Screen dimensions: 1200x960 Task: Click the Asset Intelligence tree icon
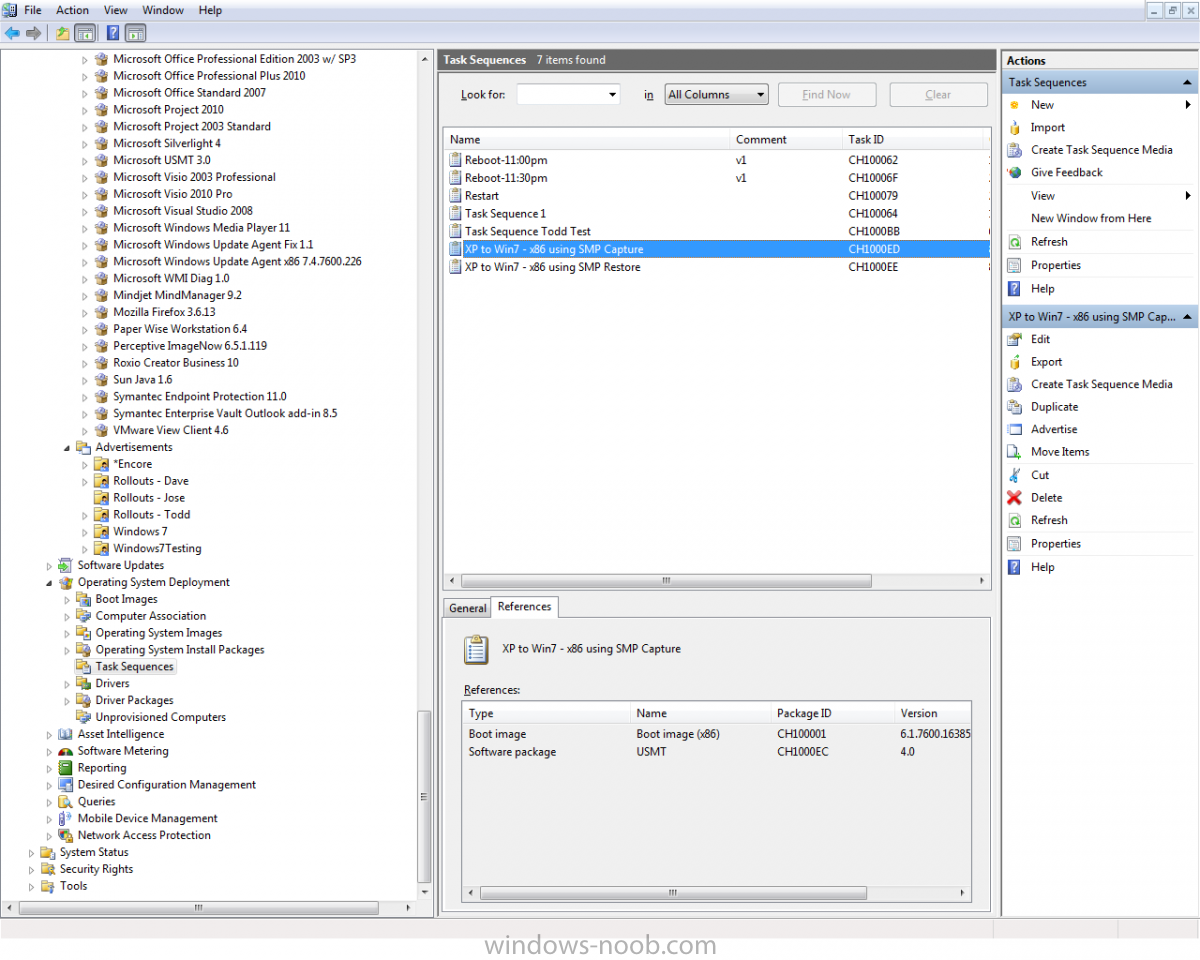click(66, 735)
